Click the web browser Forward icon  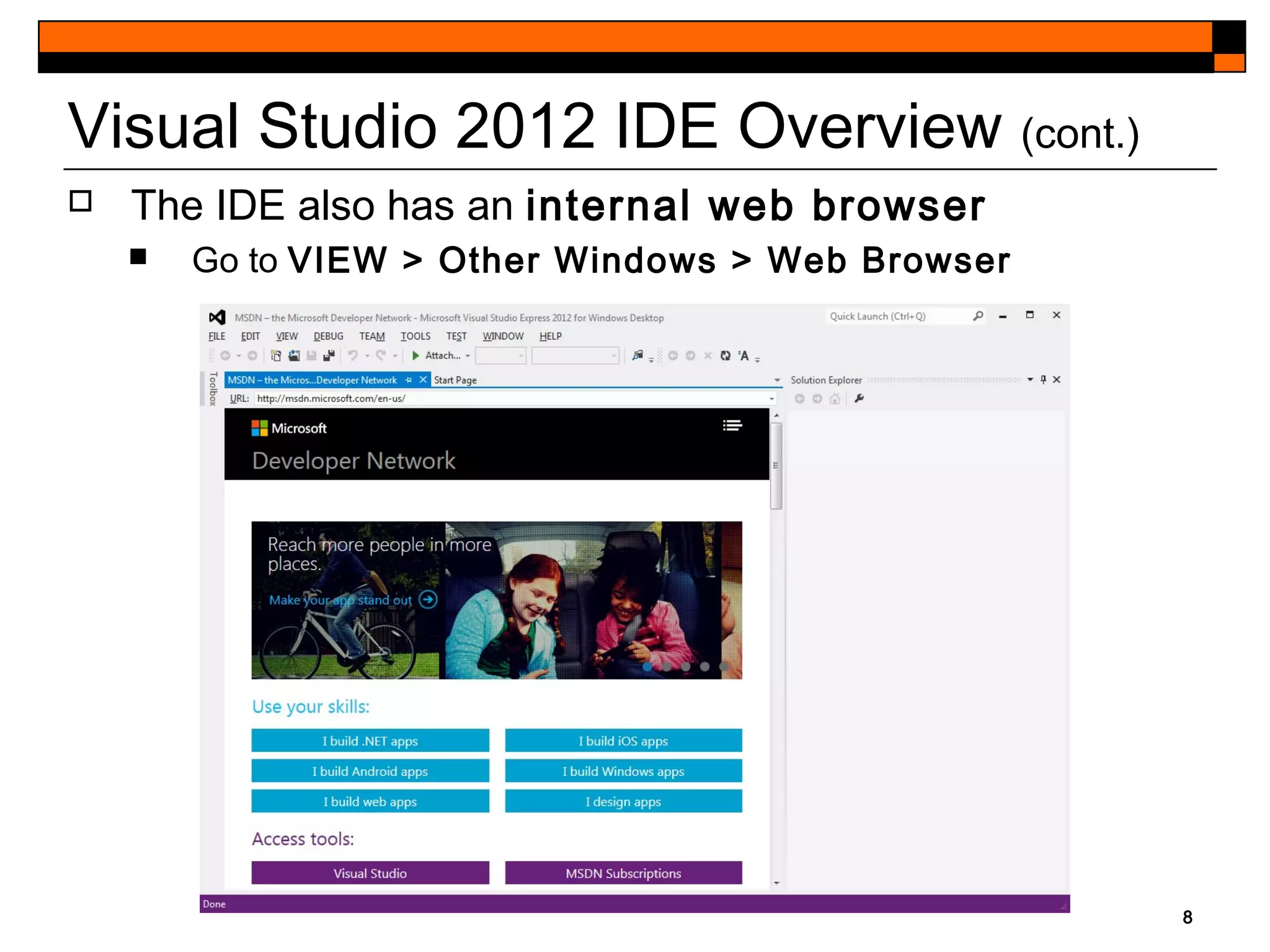690,356
